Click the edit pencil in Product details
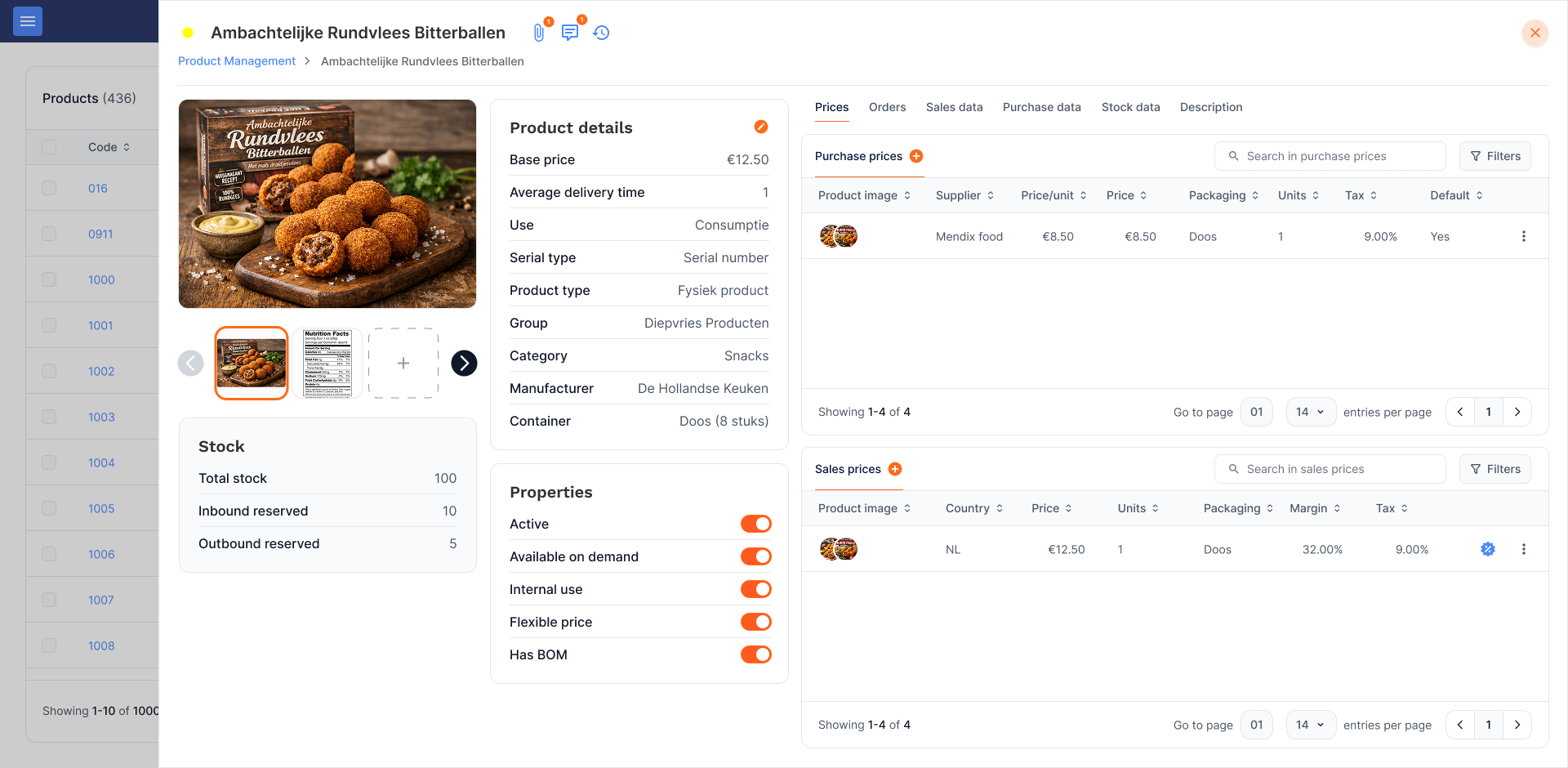 coord(760,127)
